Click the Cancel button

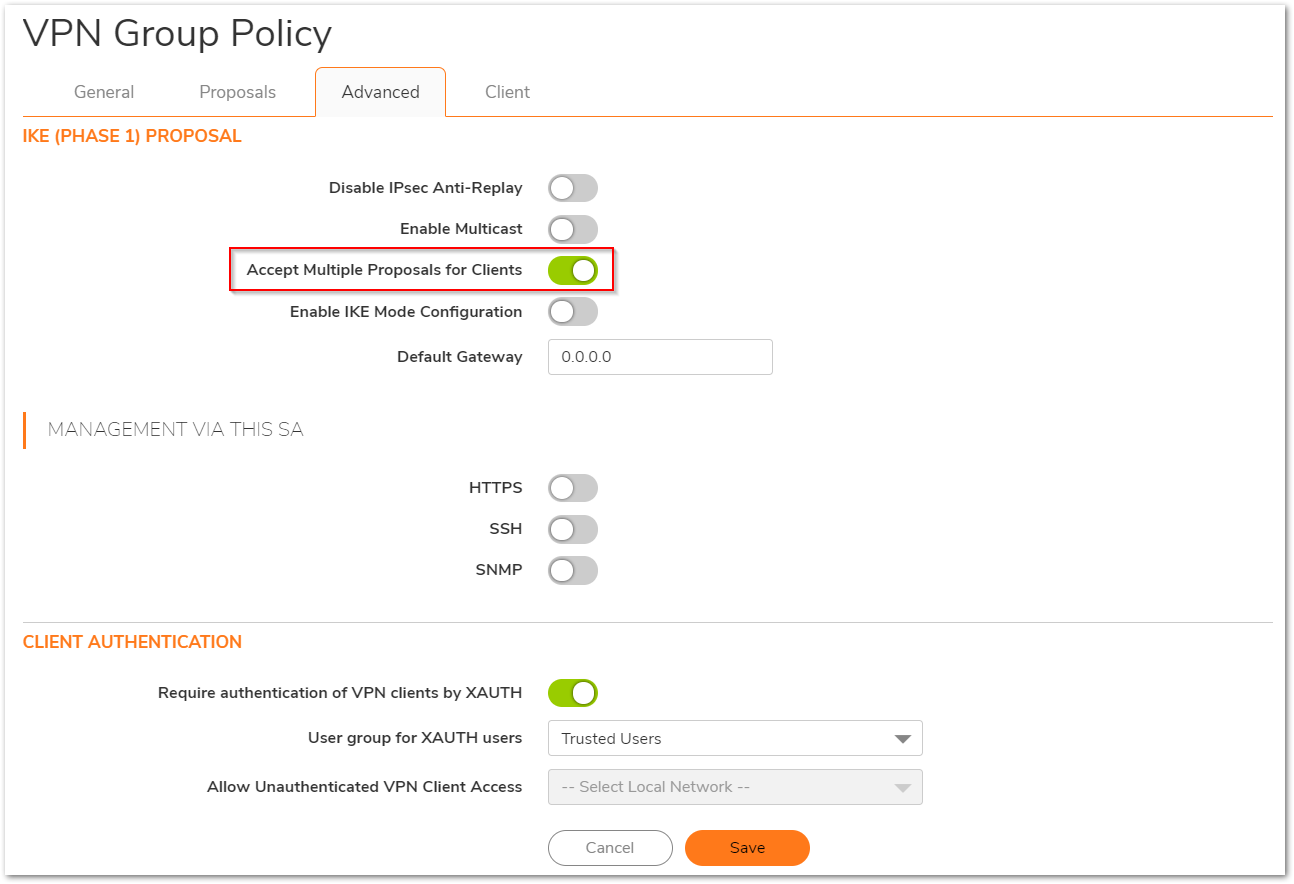pyautogui.click(x=610, y=848)
